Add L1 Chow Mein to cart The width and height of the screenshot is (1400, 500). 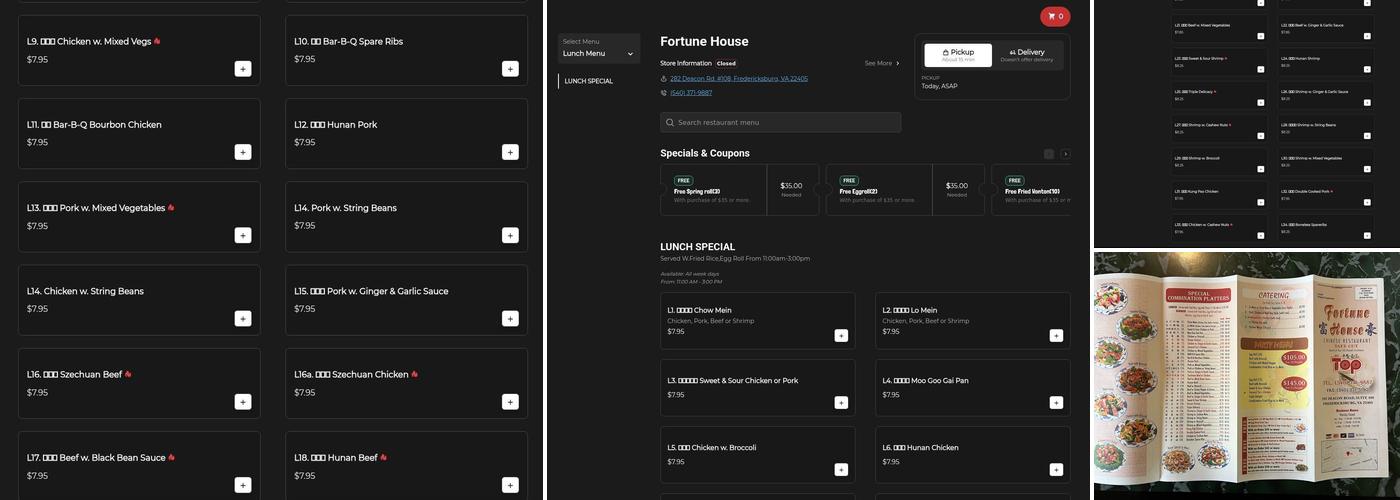point(841,336)
